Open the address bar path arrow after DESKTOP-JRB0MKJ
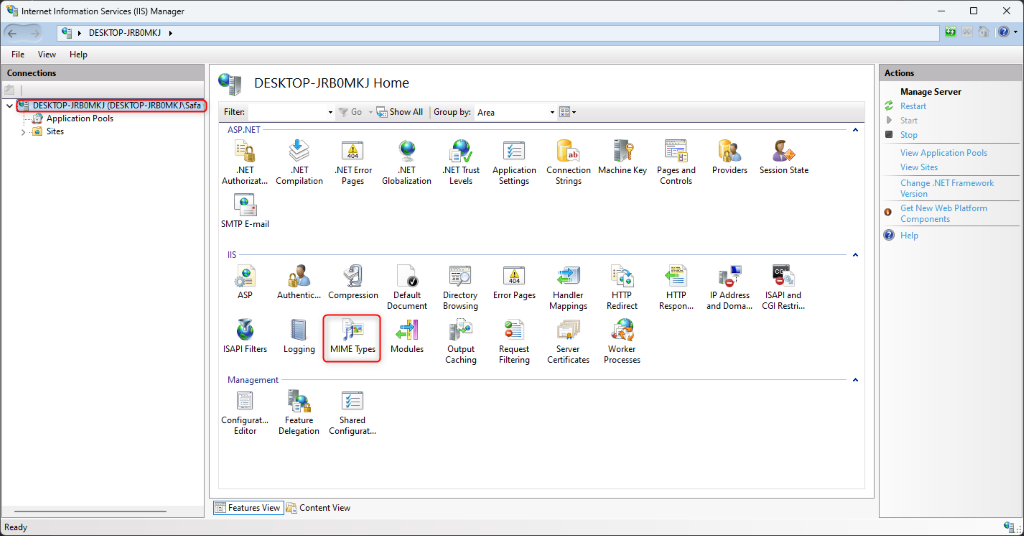1024x536 pixels. point(170,33)
